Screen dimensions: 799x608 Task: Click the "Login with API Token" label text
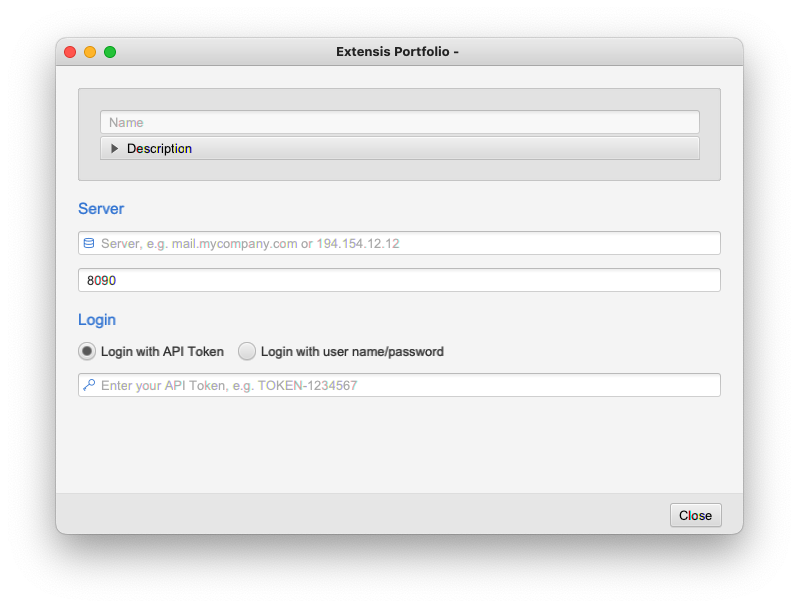[x=162, y=352]
